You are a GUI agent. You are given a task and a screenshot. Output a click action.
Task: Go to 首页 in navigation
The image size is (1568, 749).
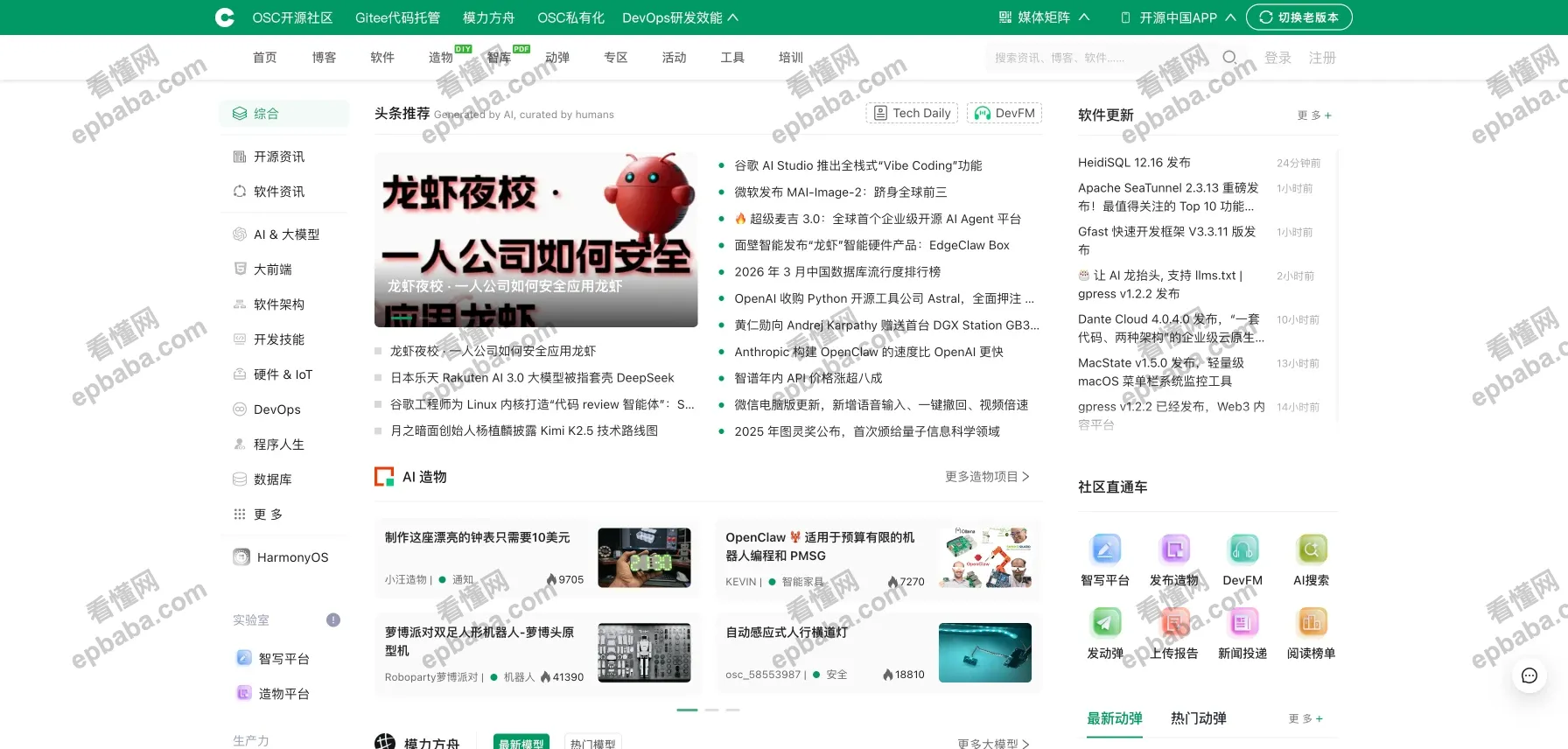(265, 58)
